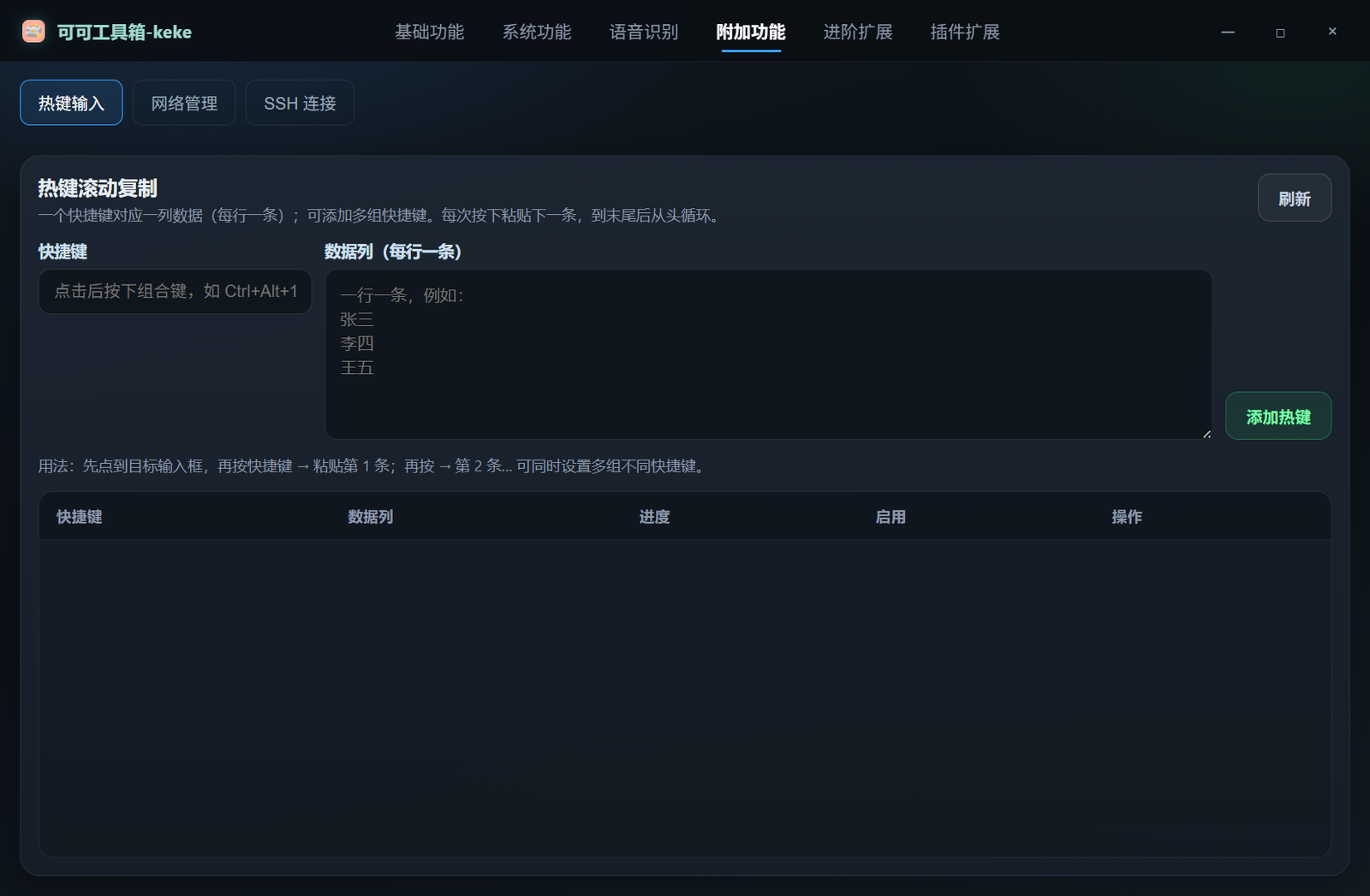This screenshot has height=896, width=1370.
Task: Open the 基础功能 tab
Action: click(429, 32)
